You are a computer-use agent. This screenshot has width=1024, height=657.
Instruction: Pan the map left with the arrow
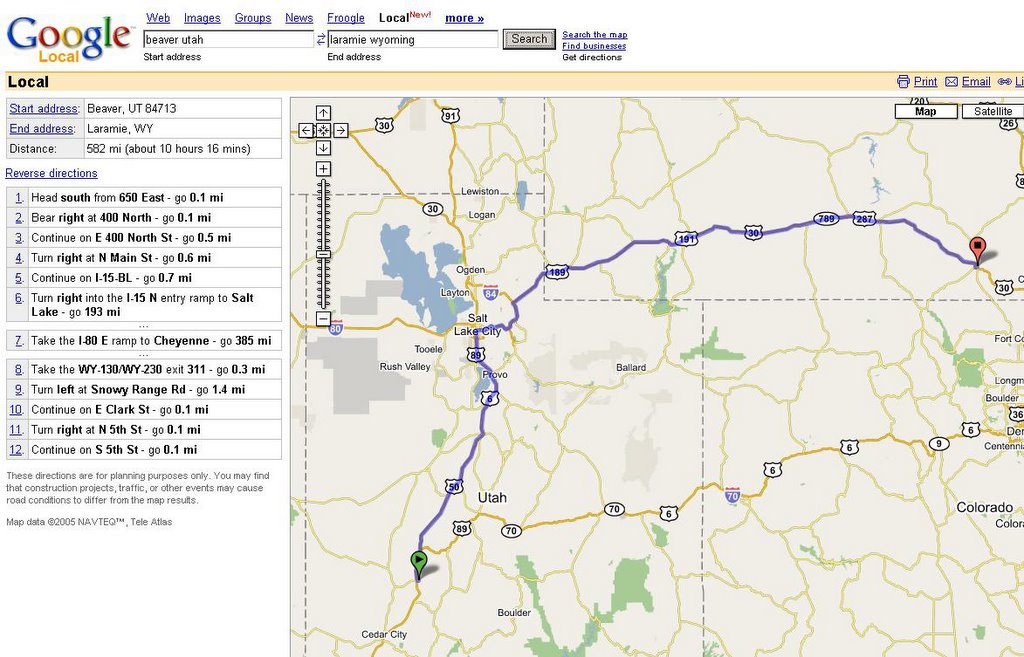tap(306, 130)
